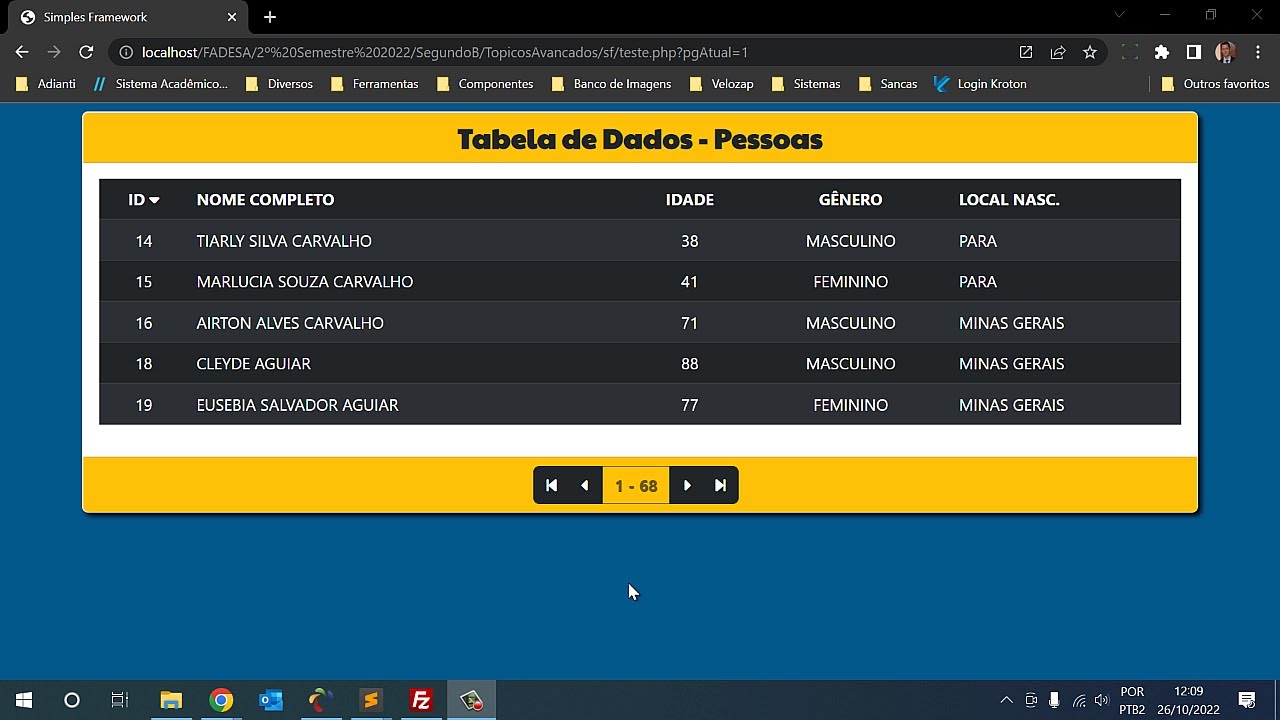Select row AIRTON ALVES CARVALHO
Screen dimensions: 1280x720
pos(640,323)
